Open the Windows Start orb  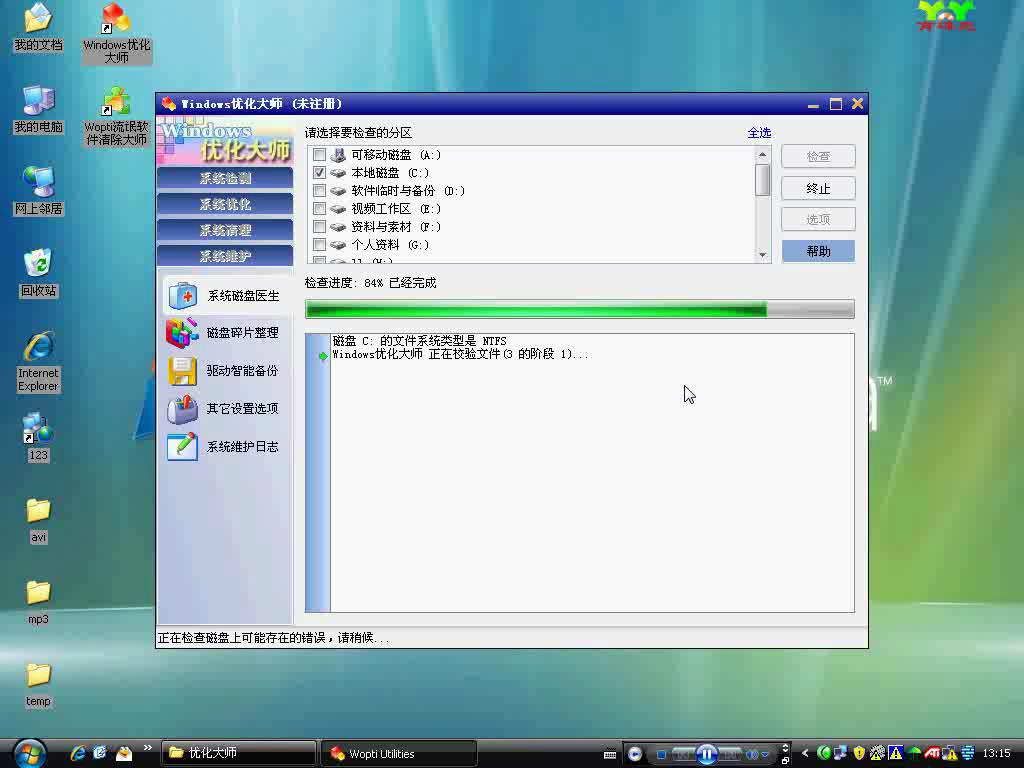point(29,753)
